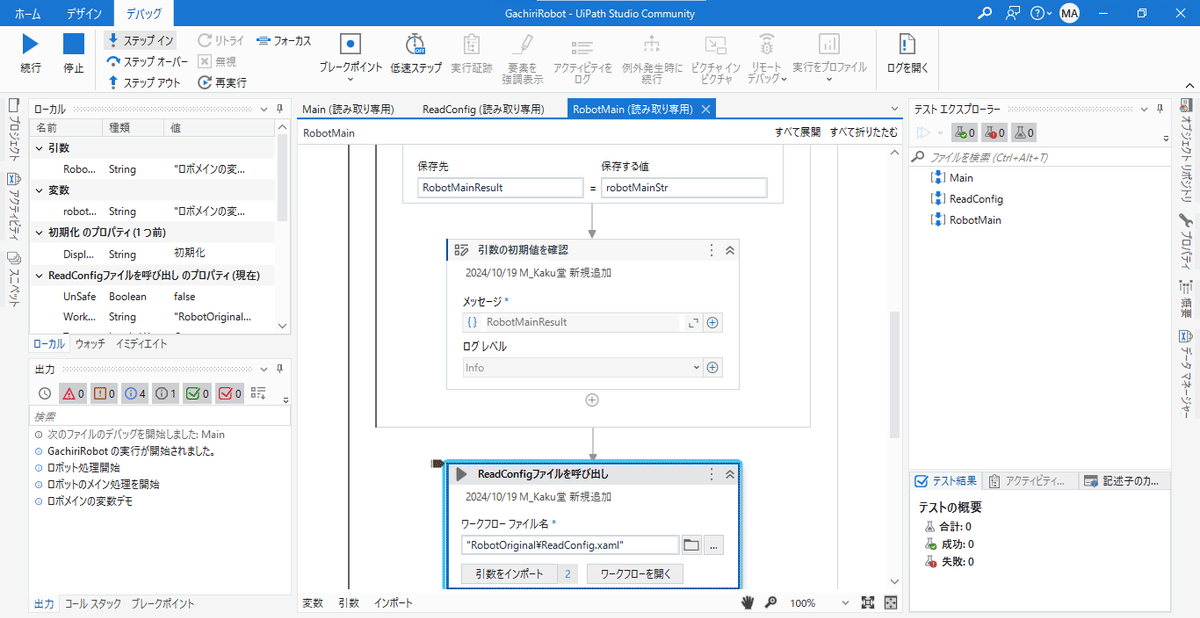1200x618 pixels.
Task: Click the fit to screen icon
Action: point(868,603)
